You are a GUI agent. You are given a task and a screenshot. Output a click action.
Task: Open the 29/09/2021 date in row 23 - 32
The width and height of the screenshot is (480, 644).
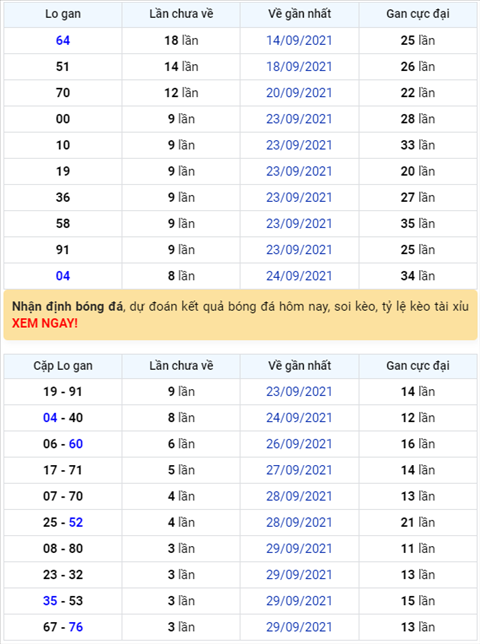299,575
